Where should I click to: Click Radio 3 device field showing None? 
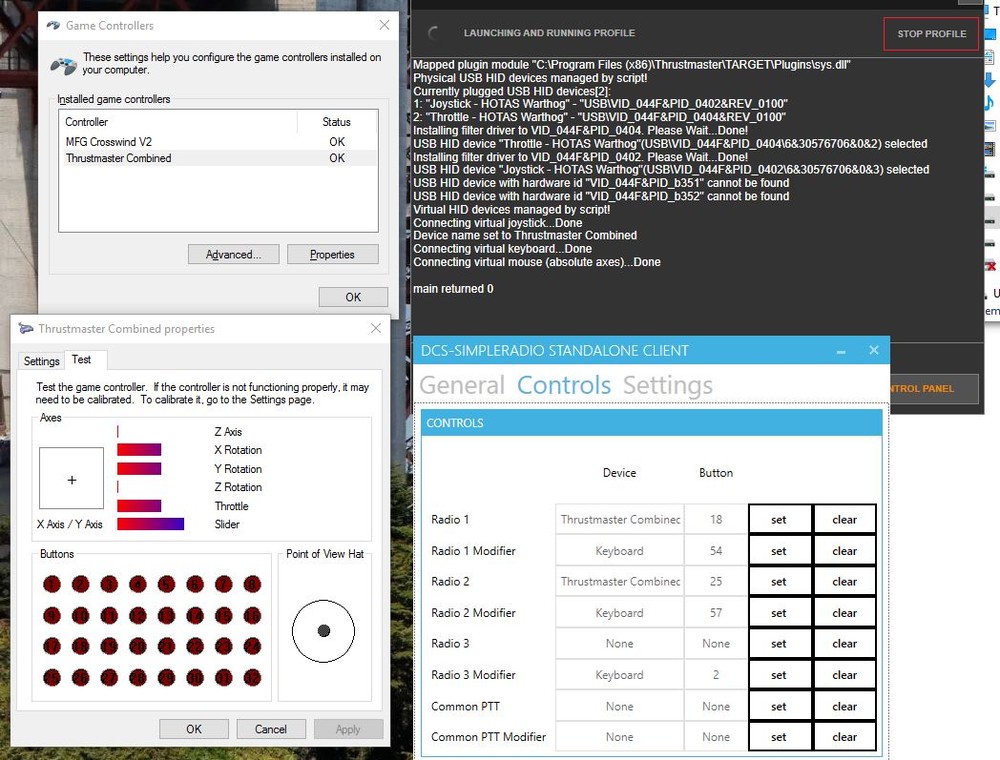[x=619, y=644]
